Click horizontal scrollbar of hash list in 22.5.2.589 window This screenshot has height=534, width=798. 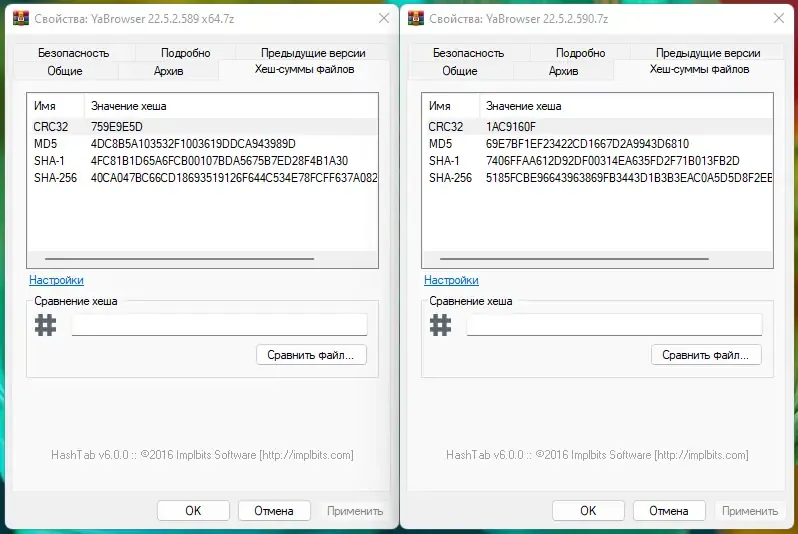tap(179, 259)
